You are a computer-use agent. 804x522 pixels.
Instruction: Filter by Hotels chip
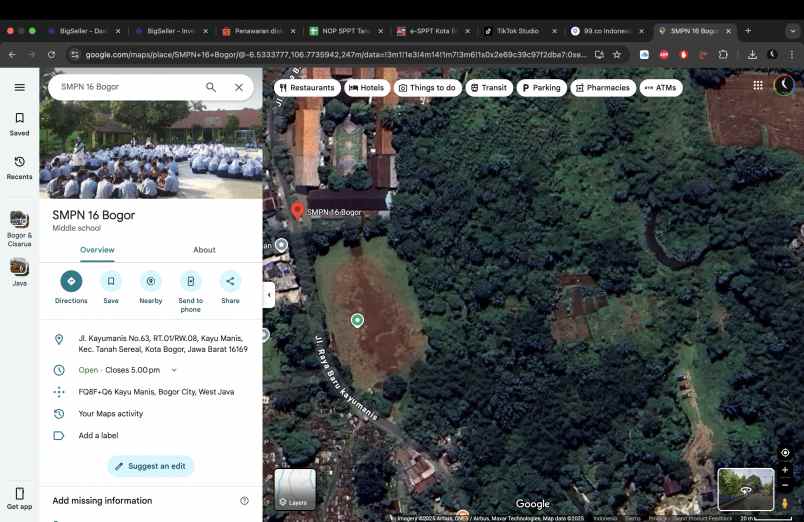point(367,88)
